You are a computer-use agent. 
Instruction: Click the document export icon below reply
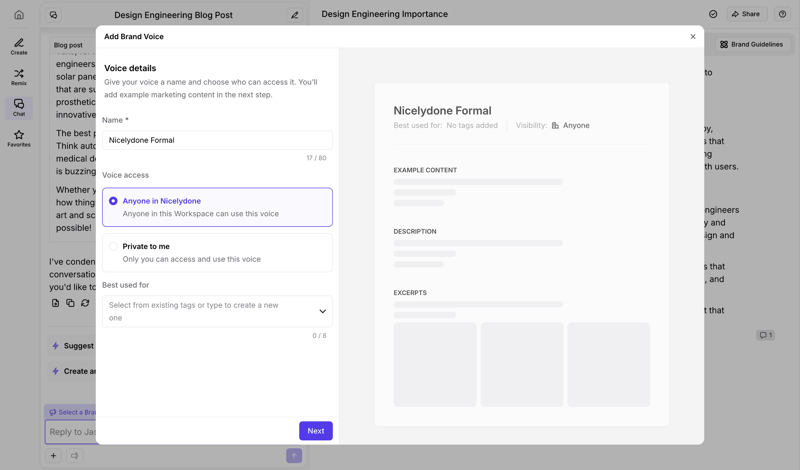click(x=56, y=303)
